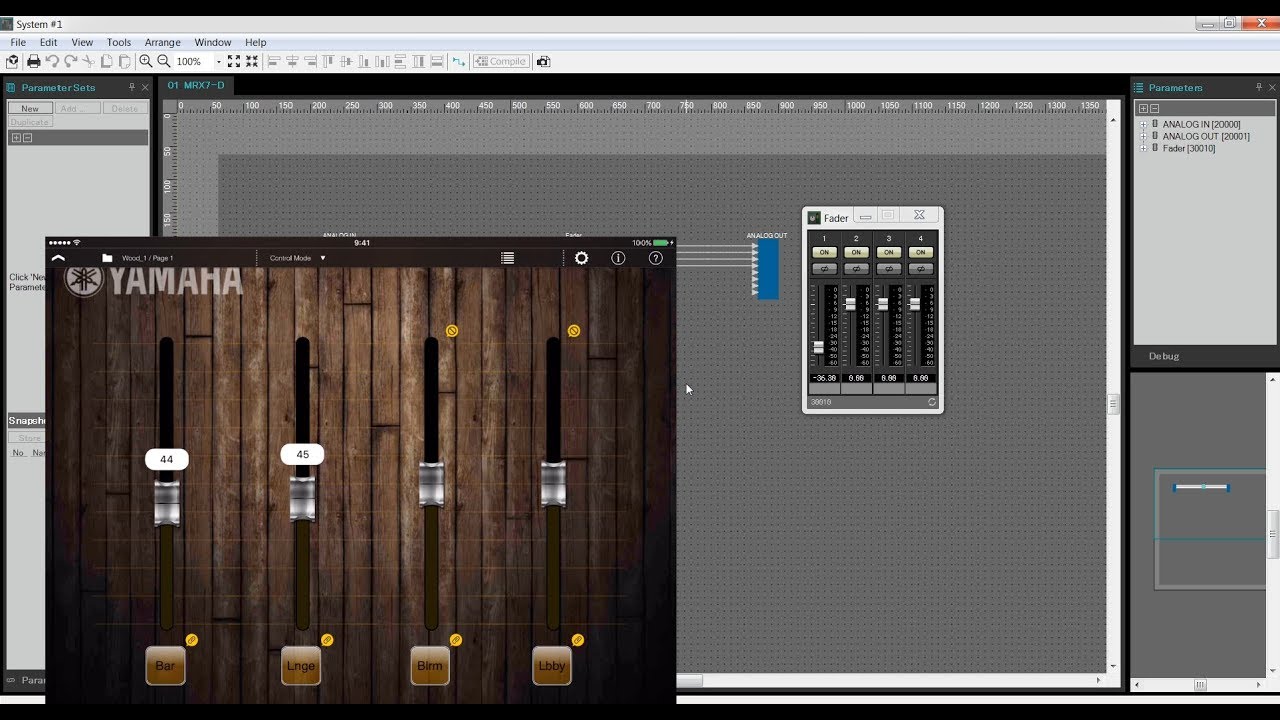Click the help question mark icon
The image size is (1280, 720).
point(655,258)
